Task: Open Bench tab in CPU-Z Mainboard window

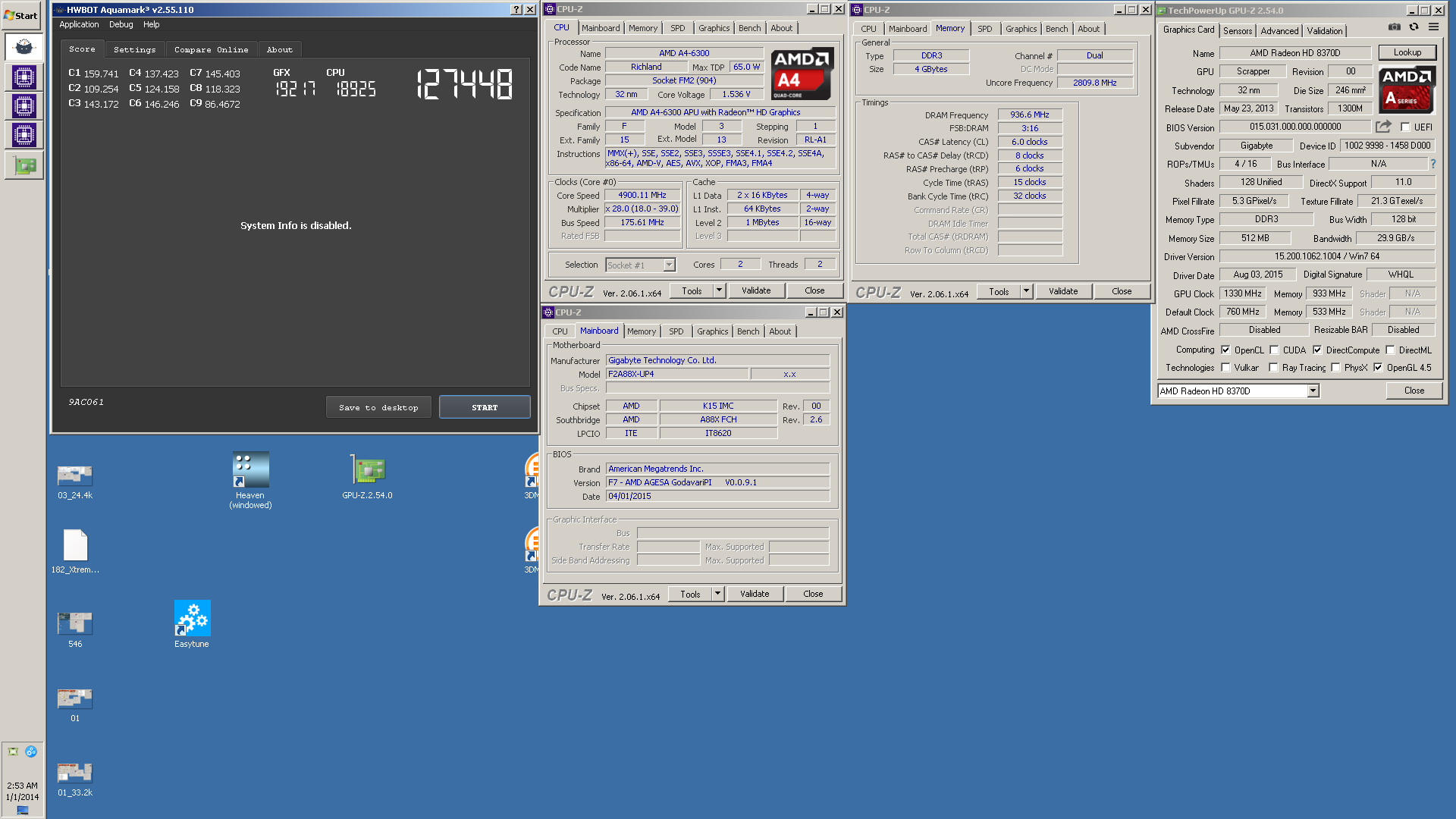Action: (748, 331)
